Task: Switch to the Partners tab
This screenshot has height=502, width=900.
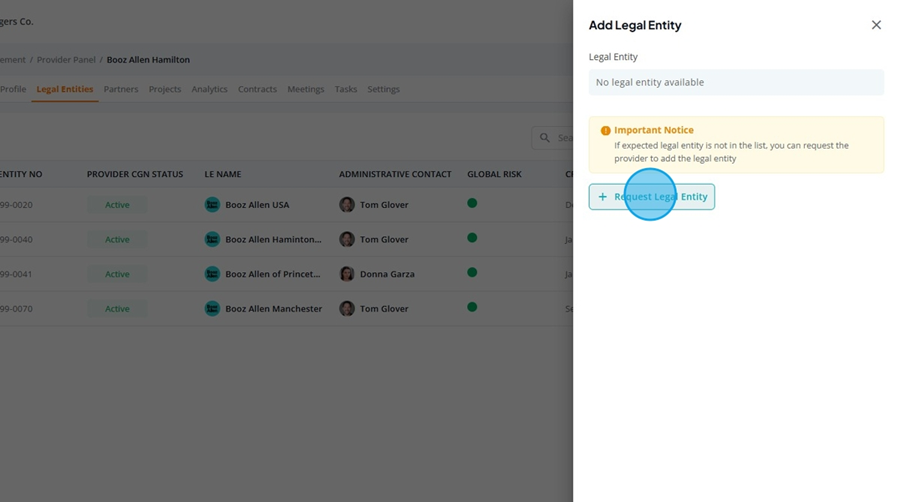Action: point(121,89)
